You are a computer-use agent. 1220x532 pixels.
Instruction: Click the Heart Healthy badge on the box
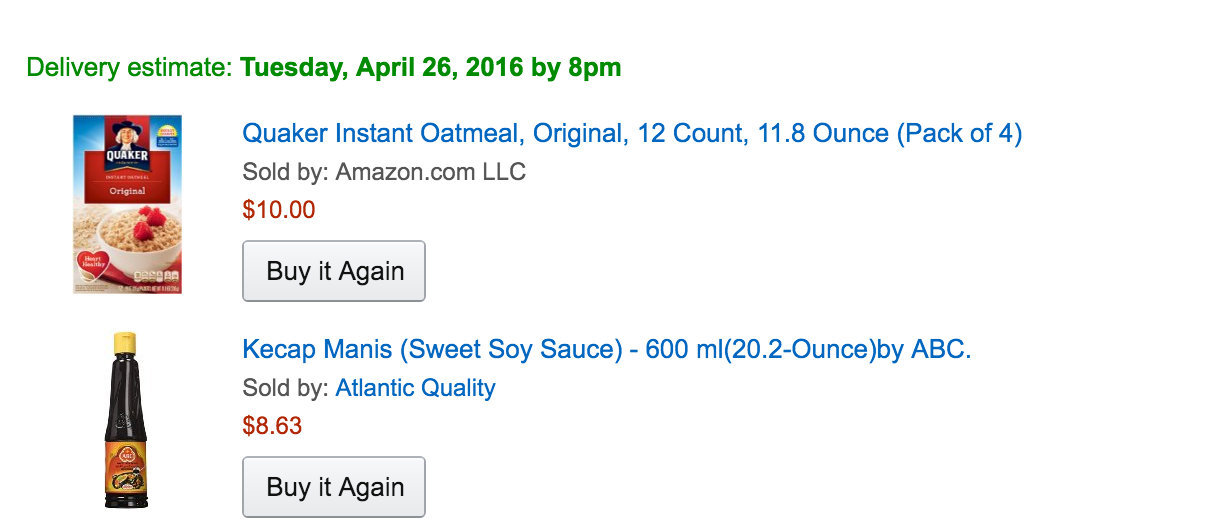[x=92, y=265]
